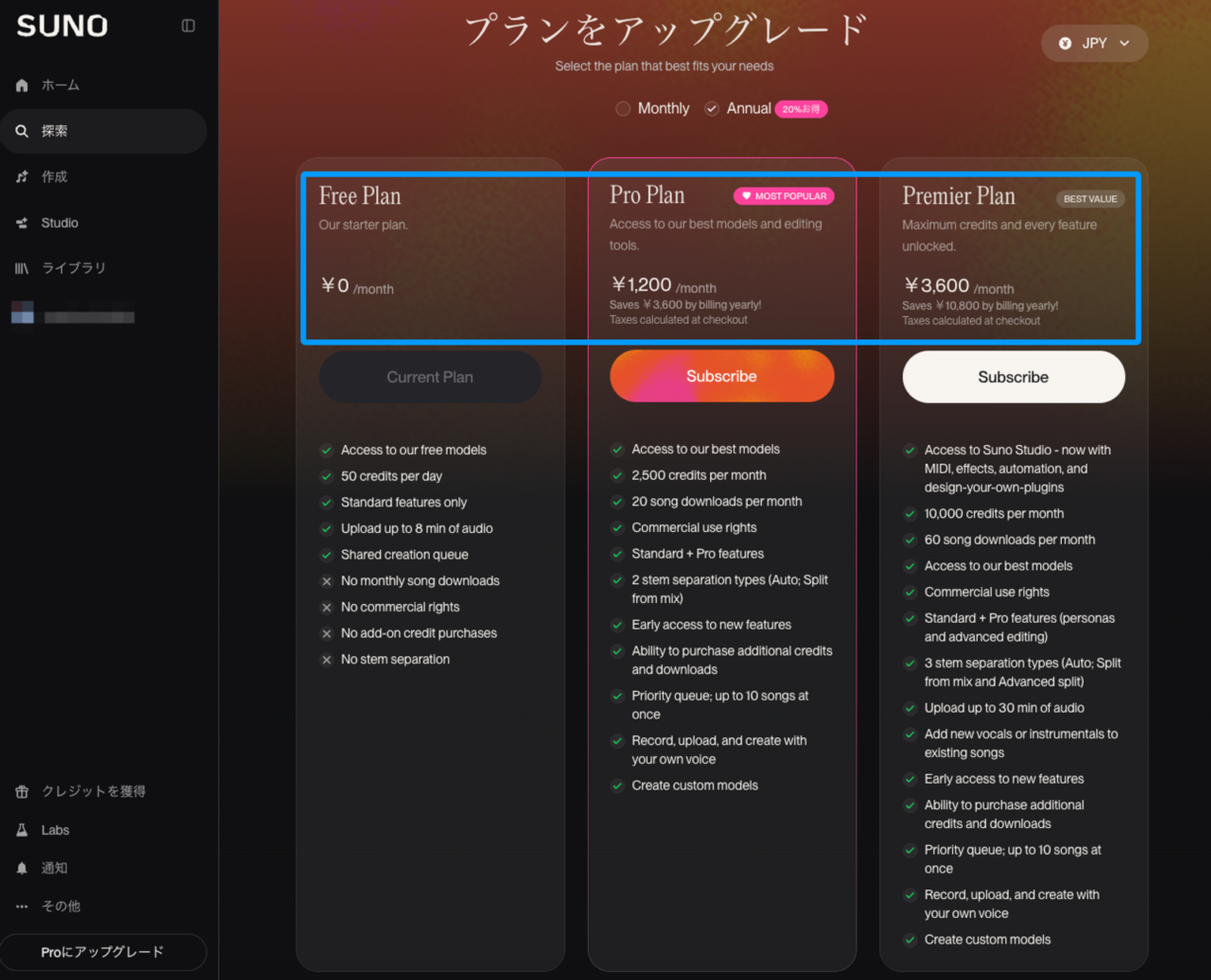Click 'Upload up to 30 min of audio'
Screen dimensions: 1211x980
[x=1004, y=708]
